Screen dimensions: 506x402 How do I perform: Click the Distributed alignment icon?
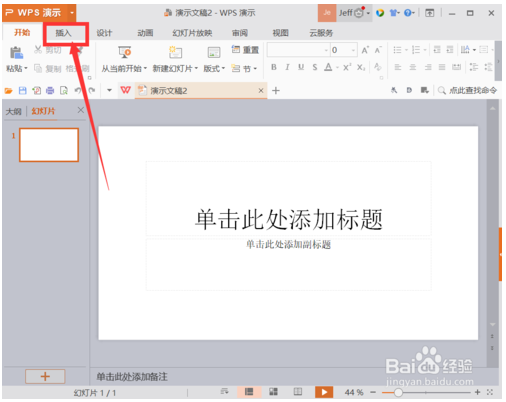pos(456,67)
